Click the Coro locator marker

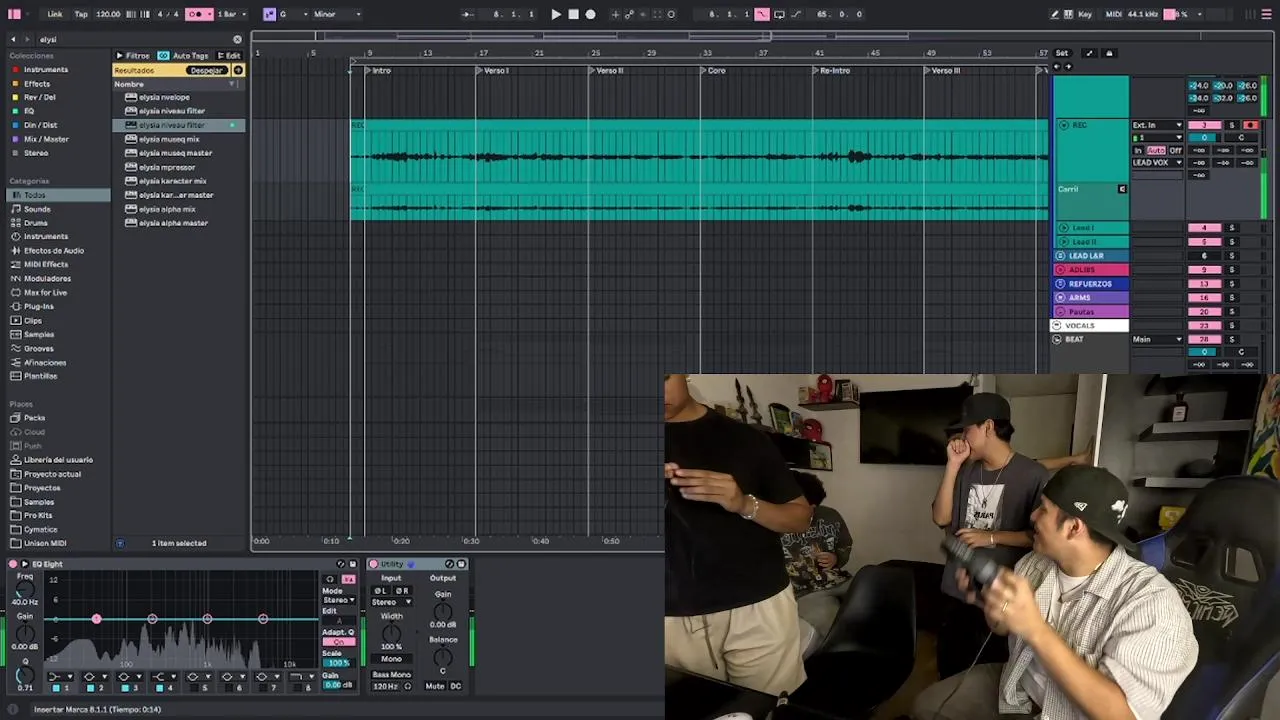pyautogui.click(x=712, y=71)
